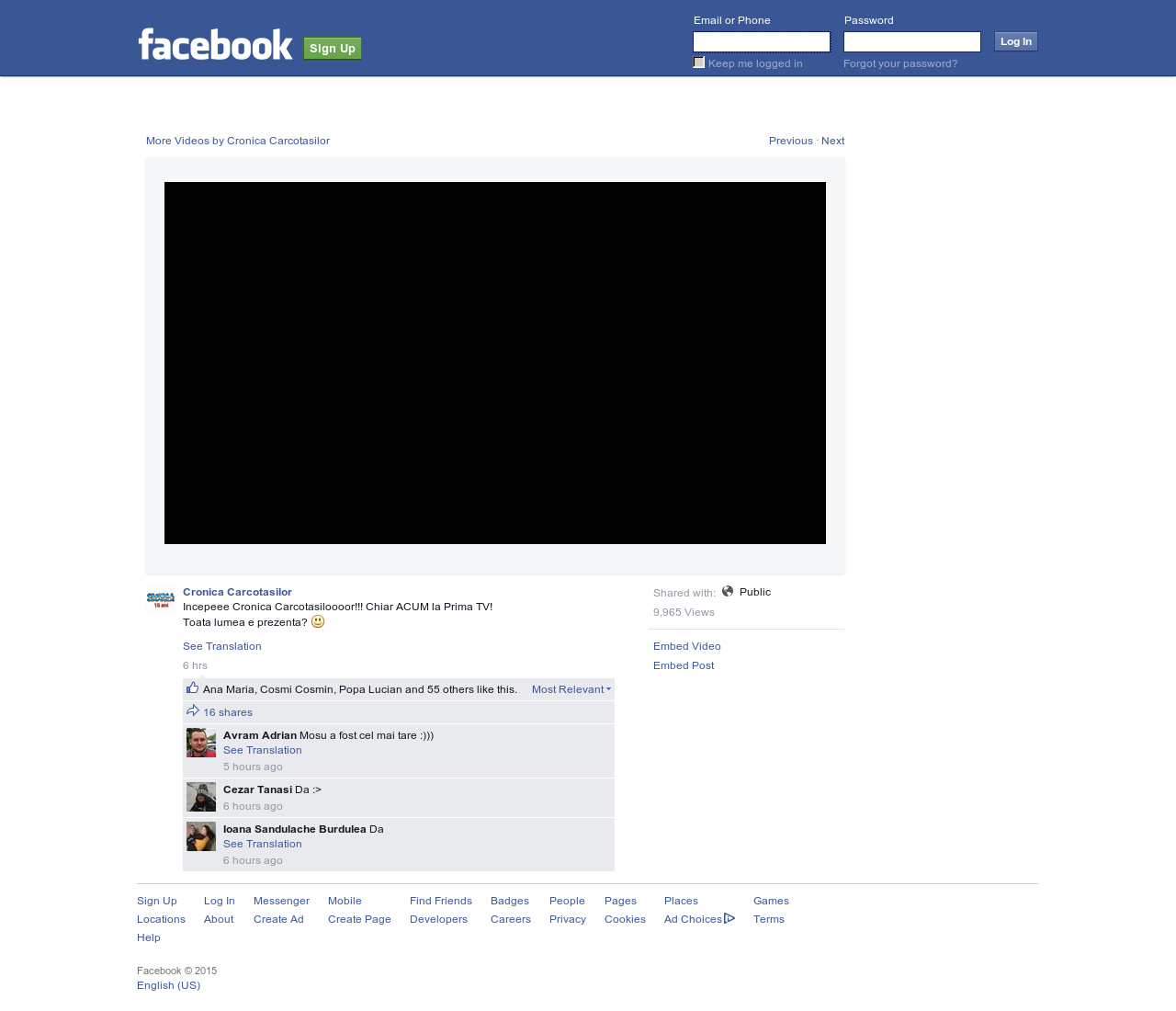The image size is (1176, 1011).
Task: Open the Cookies footer link
Action: [x=625, y=919]
